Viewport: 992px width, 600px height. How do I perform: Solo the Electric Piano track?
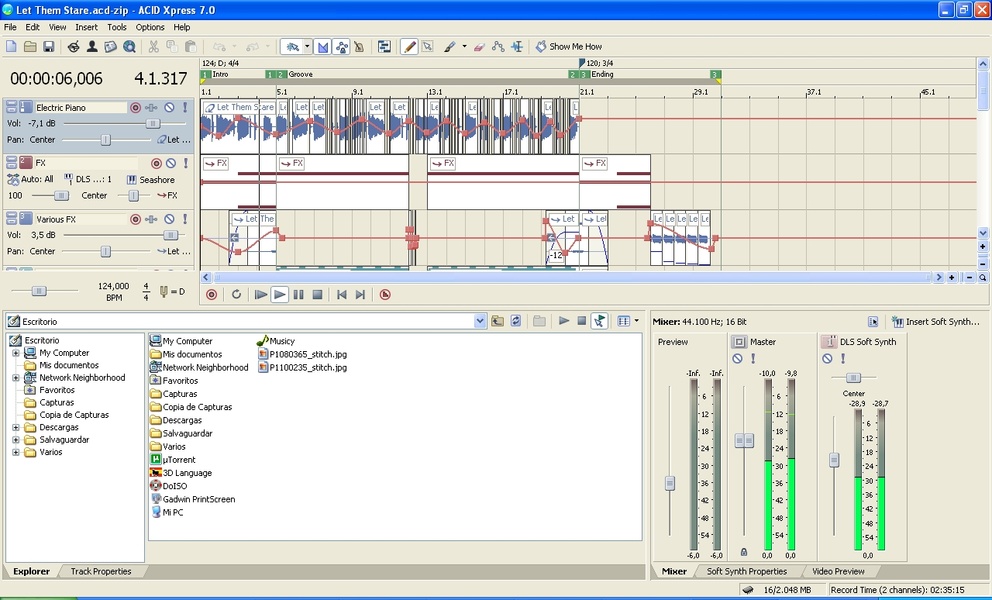pos(185,108)
